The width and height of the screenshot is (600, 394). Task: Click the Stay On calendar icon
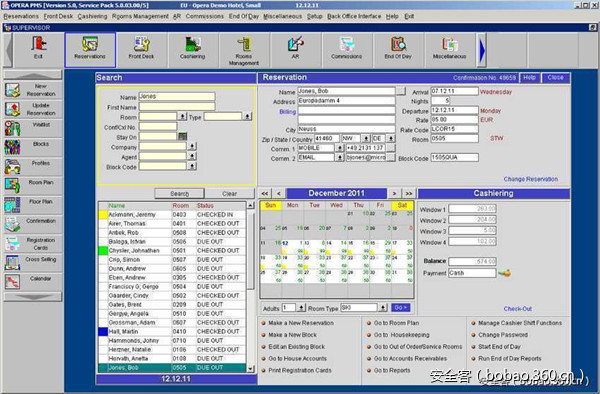click(183, 137)
